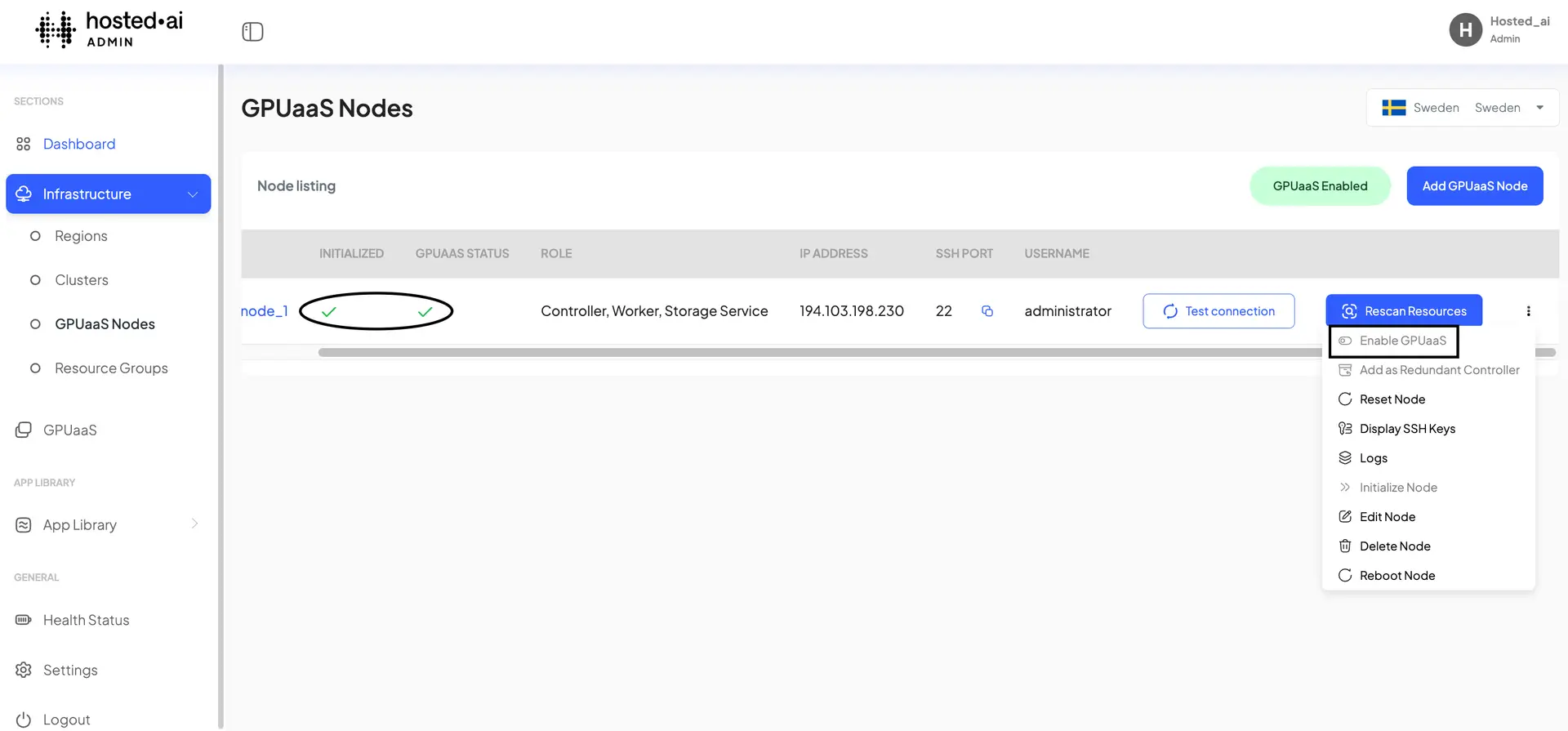1568x731 pixels.
Task: Click the GPUAAS STATUS column header
Action: pyautogui.click(x=462, y=254)
